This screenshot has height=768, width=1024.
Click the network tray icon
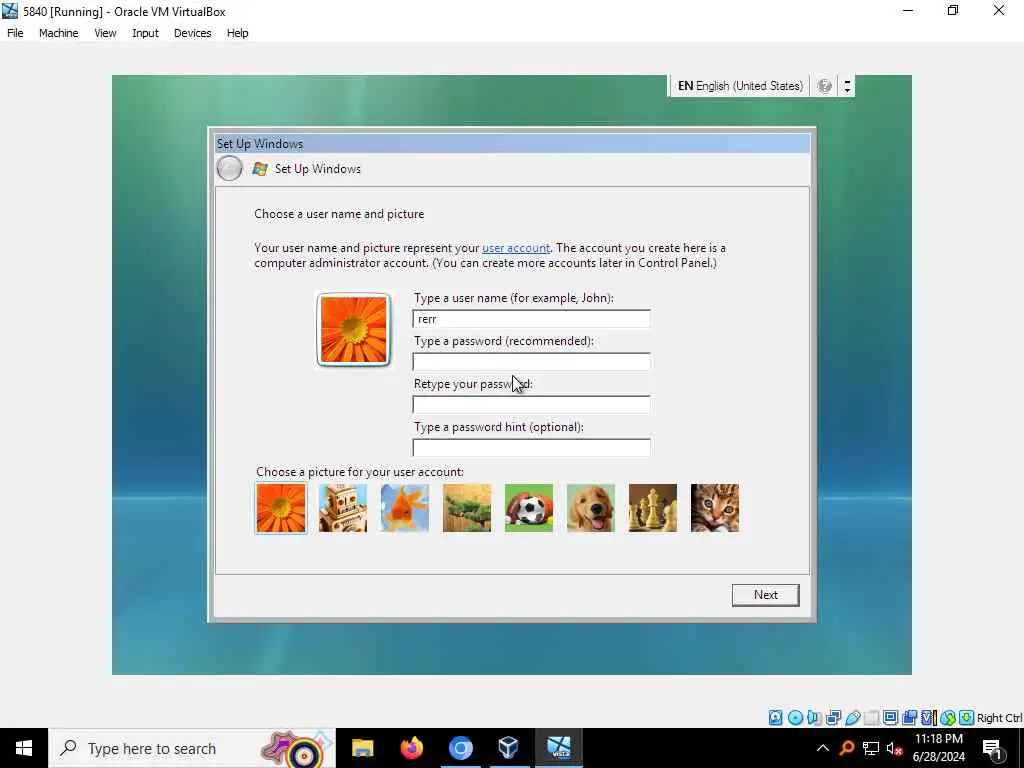click(x=871, y=748)
